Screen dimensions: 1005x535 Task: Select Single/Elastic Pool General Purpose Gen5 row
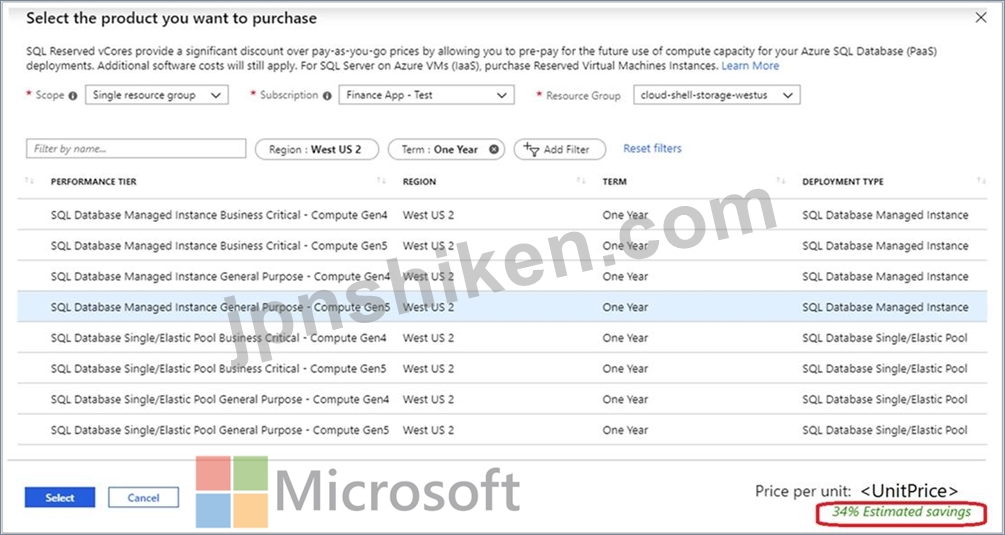[502, 430]
